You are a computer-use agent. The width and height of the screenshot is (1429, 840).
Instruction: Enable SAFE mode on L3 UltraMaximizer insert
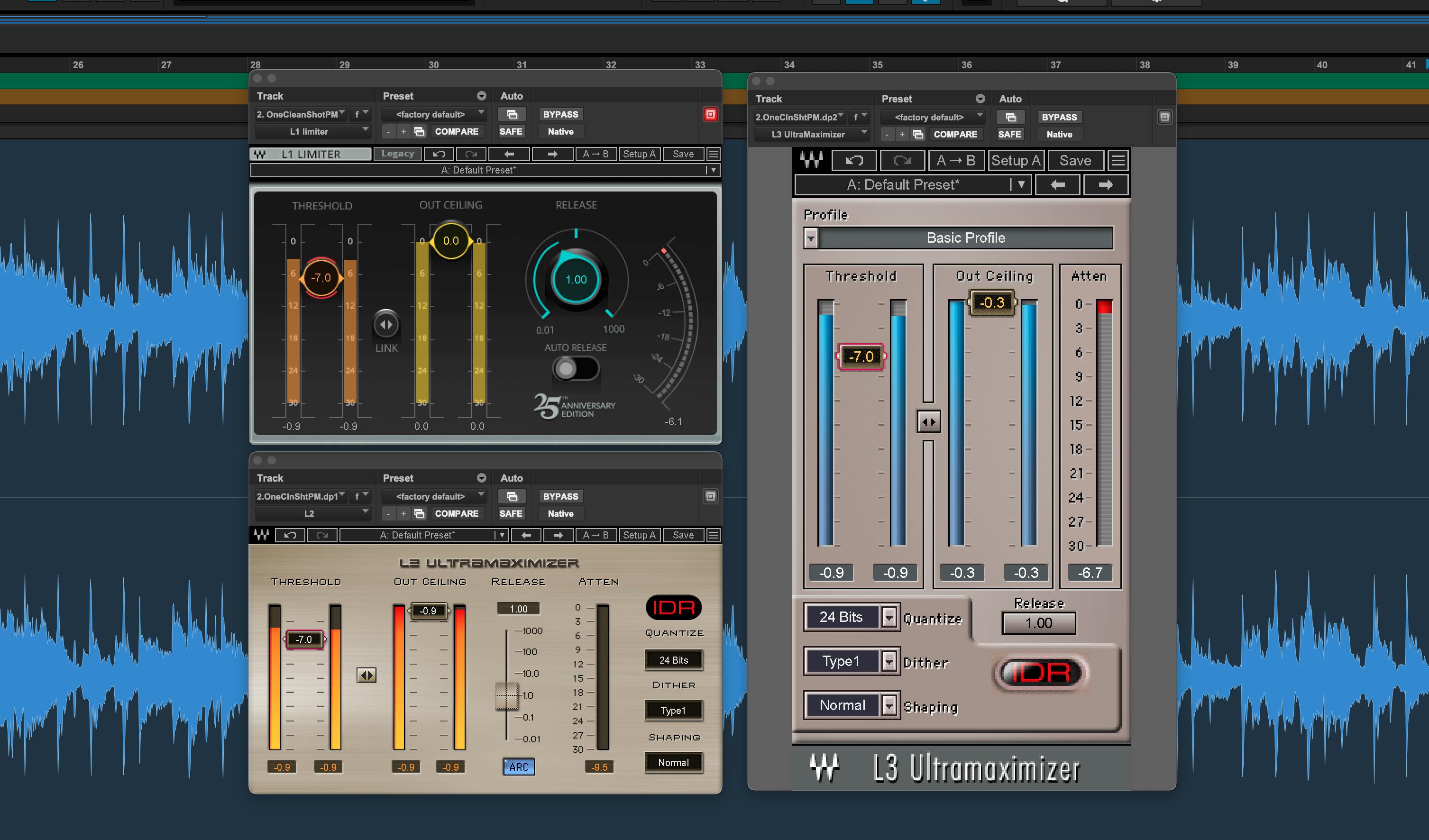tap(1010, 134)
